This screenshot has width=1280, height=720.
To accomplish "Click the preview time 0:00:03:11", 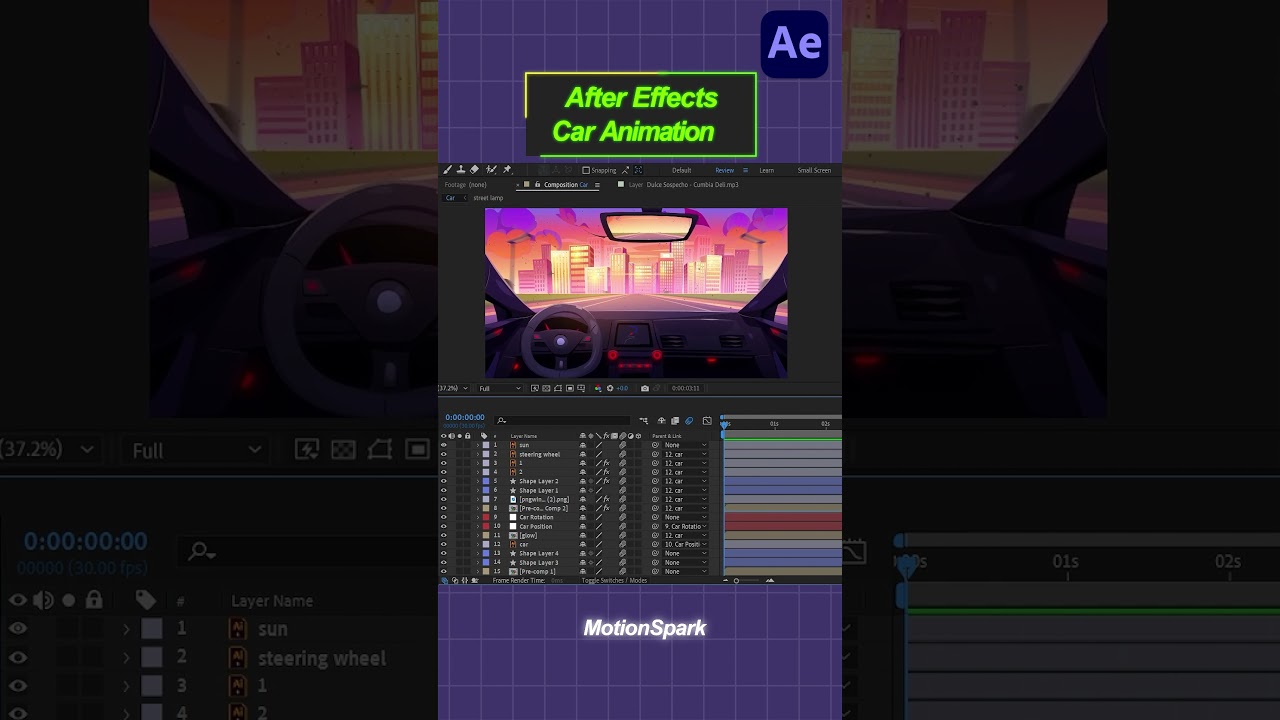I will point(686,388).
